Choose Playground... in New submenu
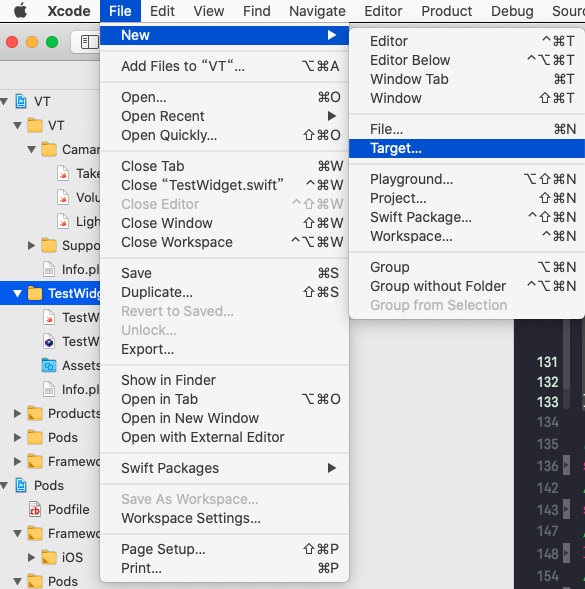Screen dimensions: 585x589 point(467,179)
